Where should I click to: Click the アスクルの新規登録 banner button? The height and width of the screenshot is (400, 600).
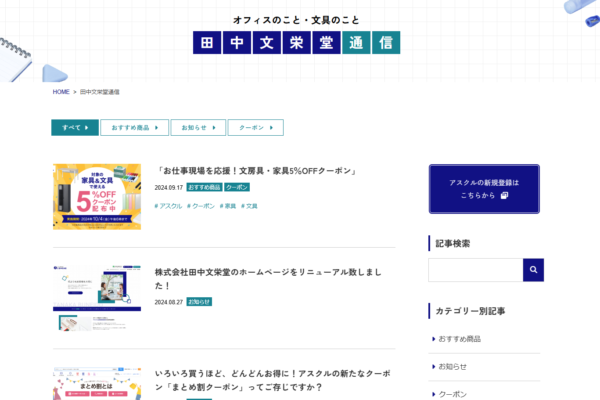pyautogui.click(x=484, y=189)
